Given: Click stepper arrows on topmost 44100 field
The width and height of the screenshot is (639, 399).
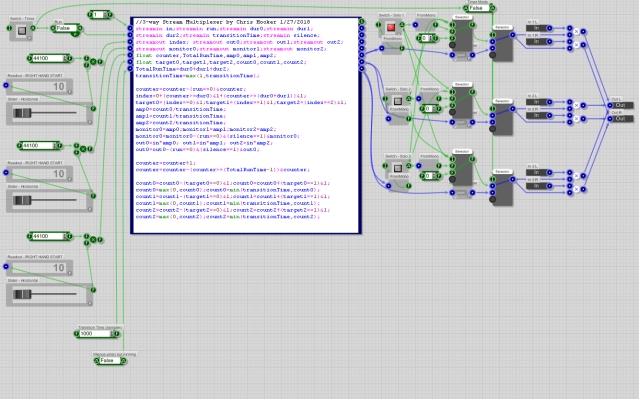Looking at the screenshot, I should [x=64, y=59].
